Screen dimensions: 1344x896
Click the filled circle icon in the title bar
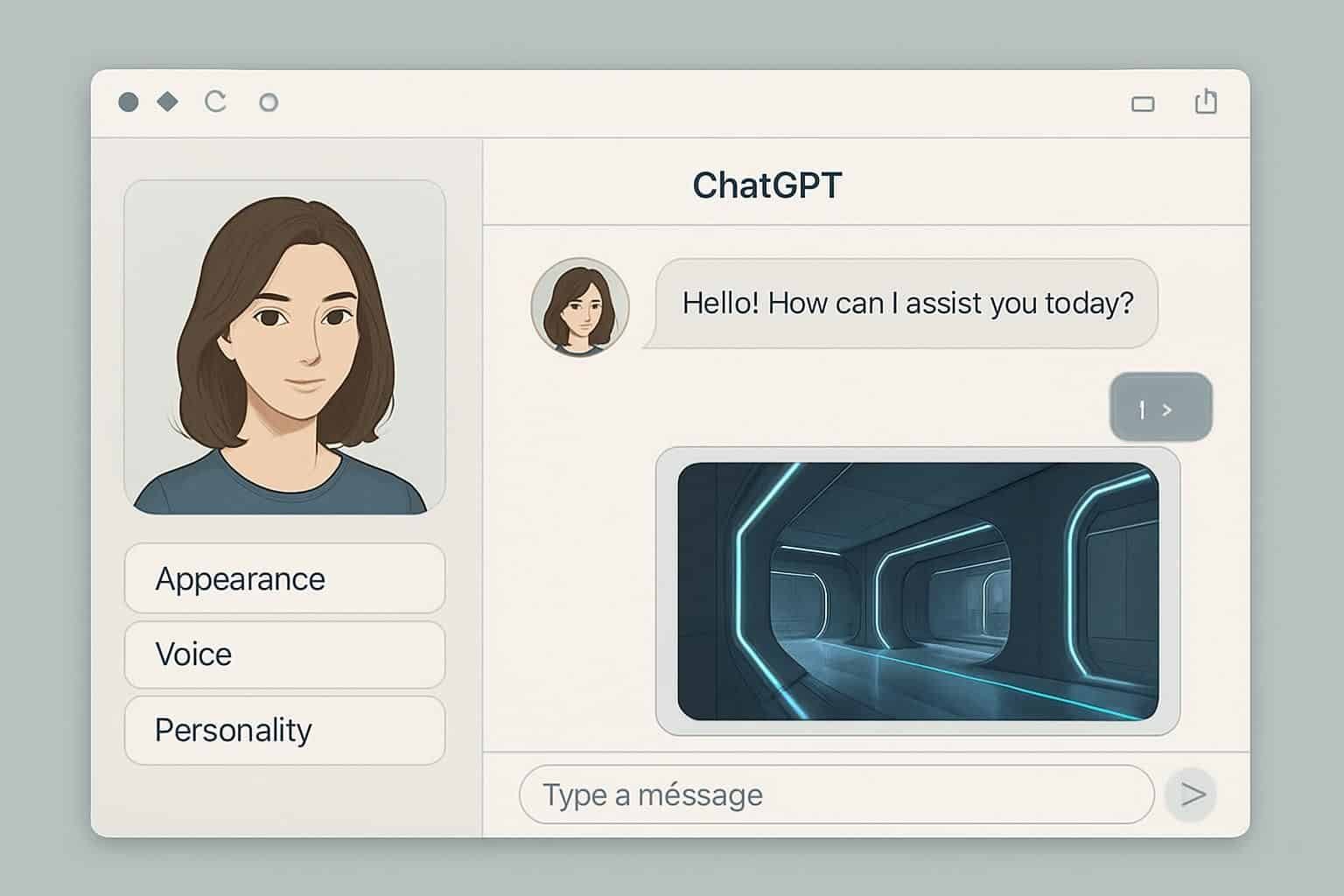[129, 102]
